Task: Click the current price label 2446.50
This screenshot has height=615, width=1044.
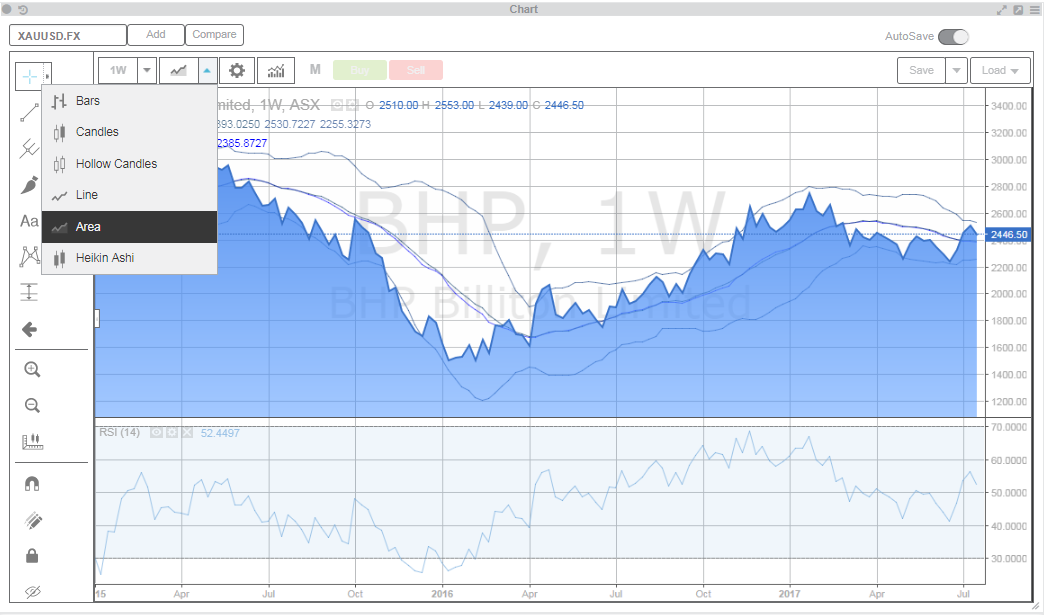Action: tap(1009, 234)
